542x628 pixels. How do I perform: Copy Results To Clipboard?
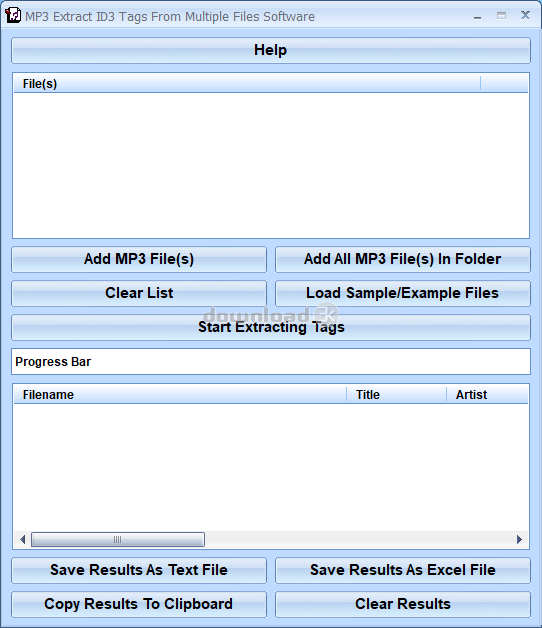(x=139, y=604)
